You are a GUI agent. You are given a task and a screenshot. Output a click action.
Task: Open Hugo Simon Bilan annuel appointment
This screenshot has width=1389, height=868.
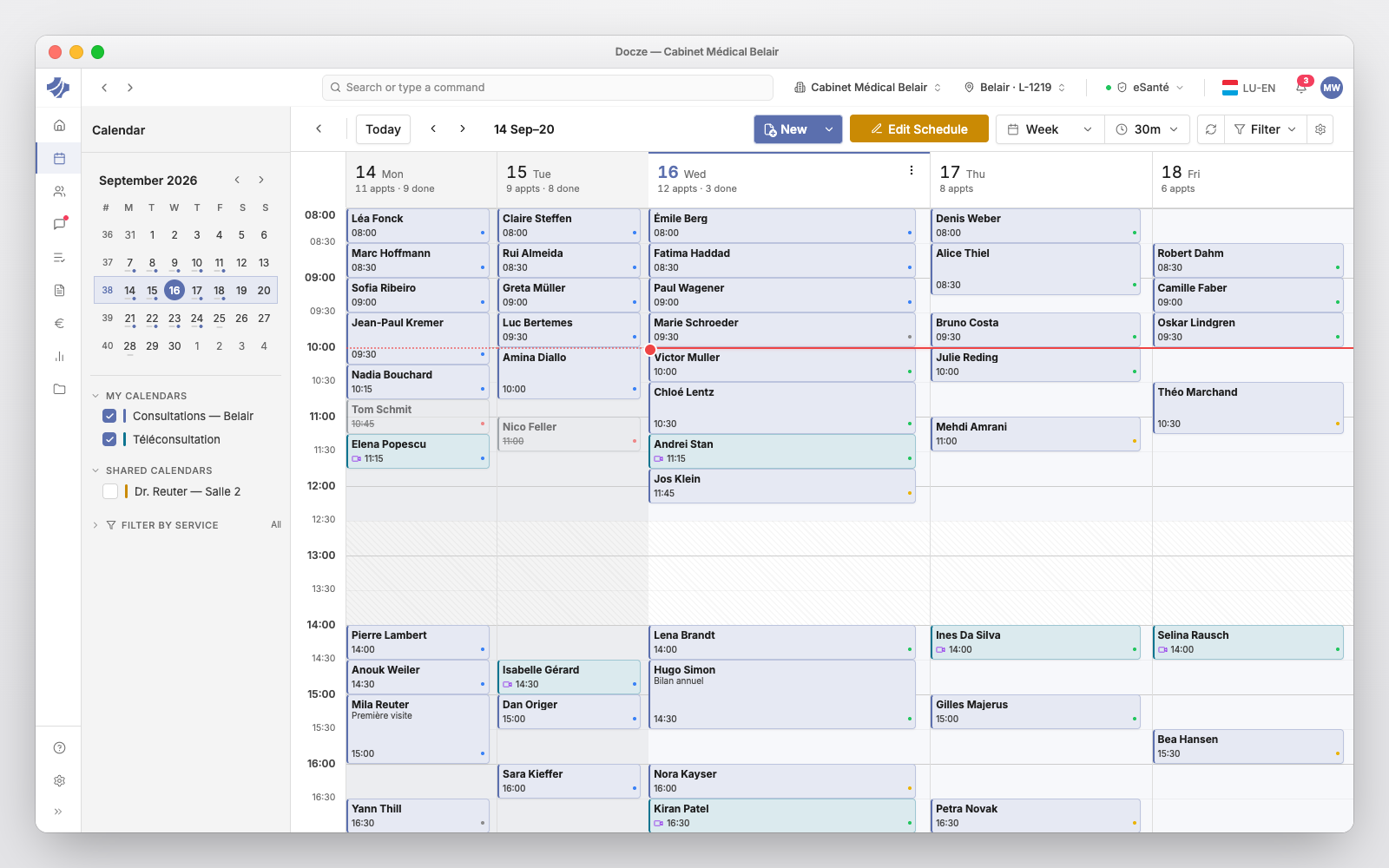click(x=781, y=694)
